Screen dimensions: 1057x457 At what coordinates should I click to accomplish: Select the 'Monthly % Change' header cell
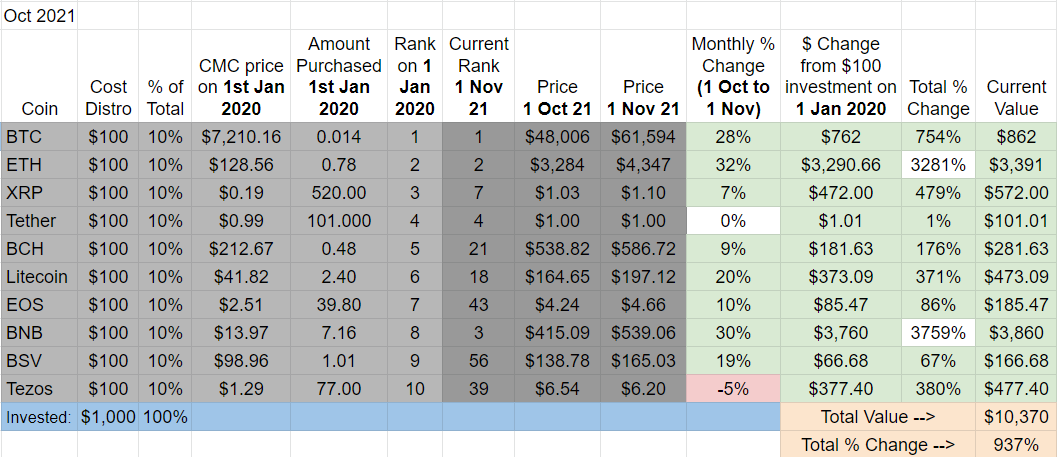click(x=733, y=76)
